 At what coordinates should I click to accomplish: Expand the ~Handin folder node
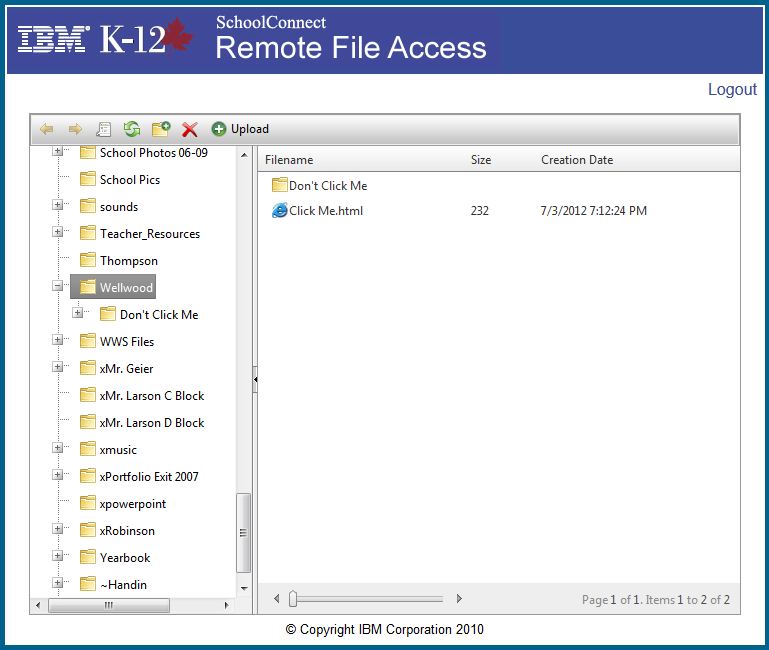[58, 582]
